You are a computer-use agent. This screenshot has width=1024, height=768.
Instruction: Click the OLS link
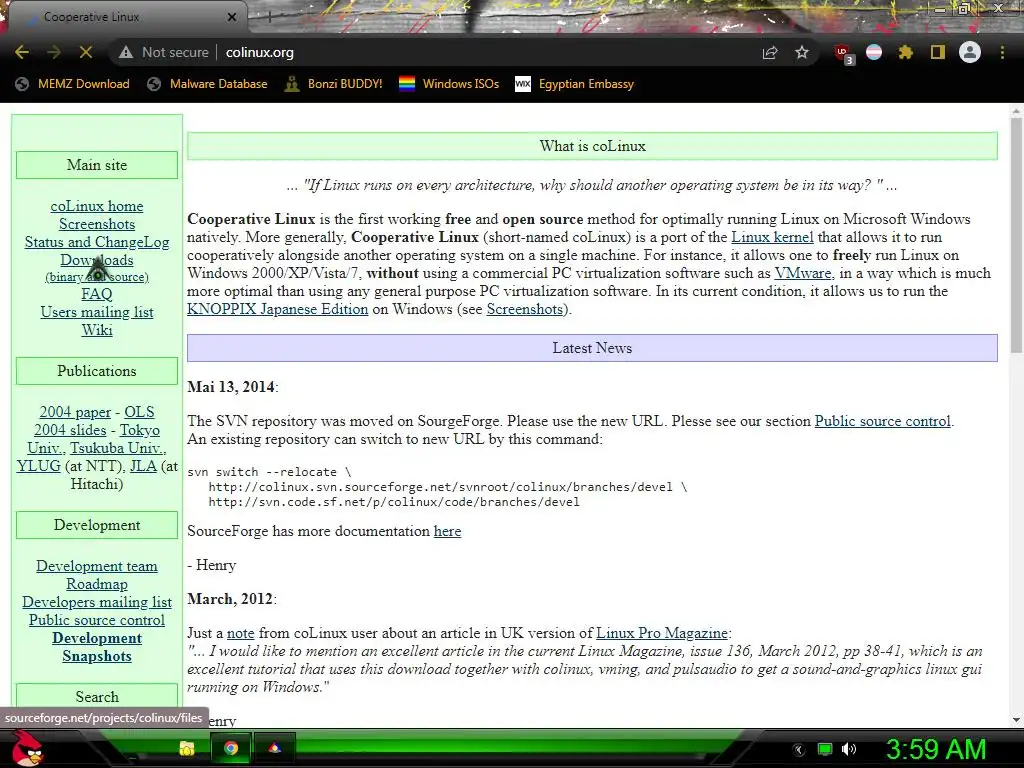point(139,412)
